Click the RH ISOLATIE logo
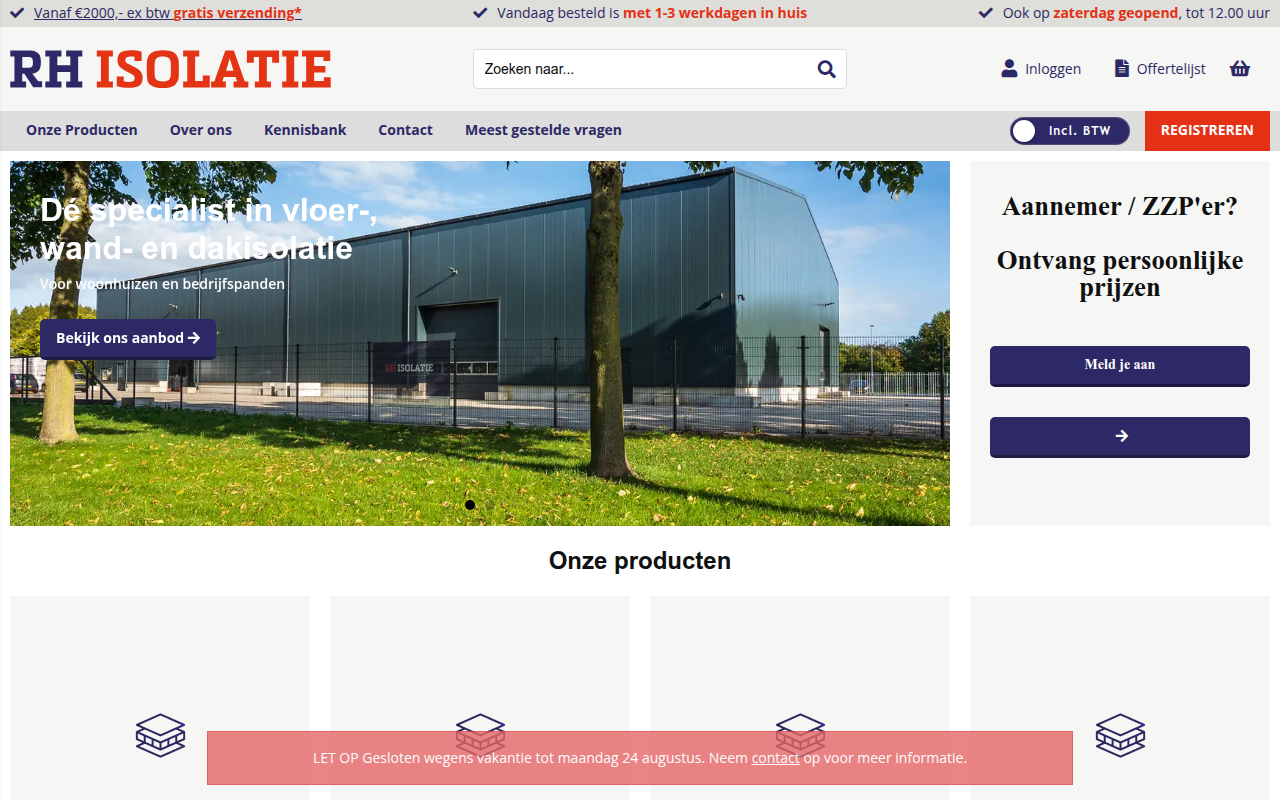This screenshot has width=1280, height=800. click(171, 69)
